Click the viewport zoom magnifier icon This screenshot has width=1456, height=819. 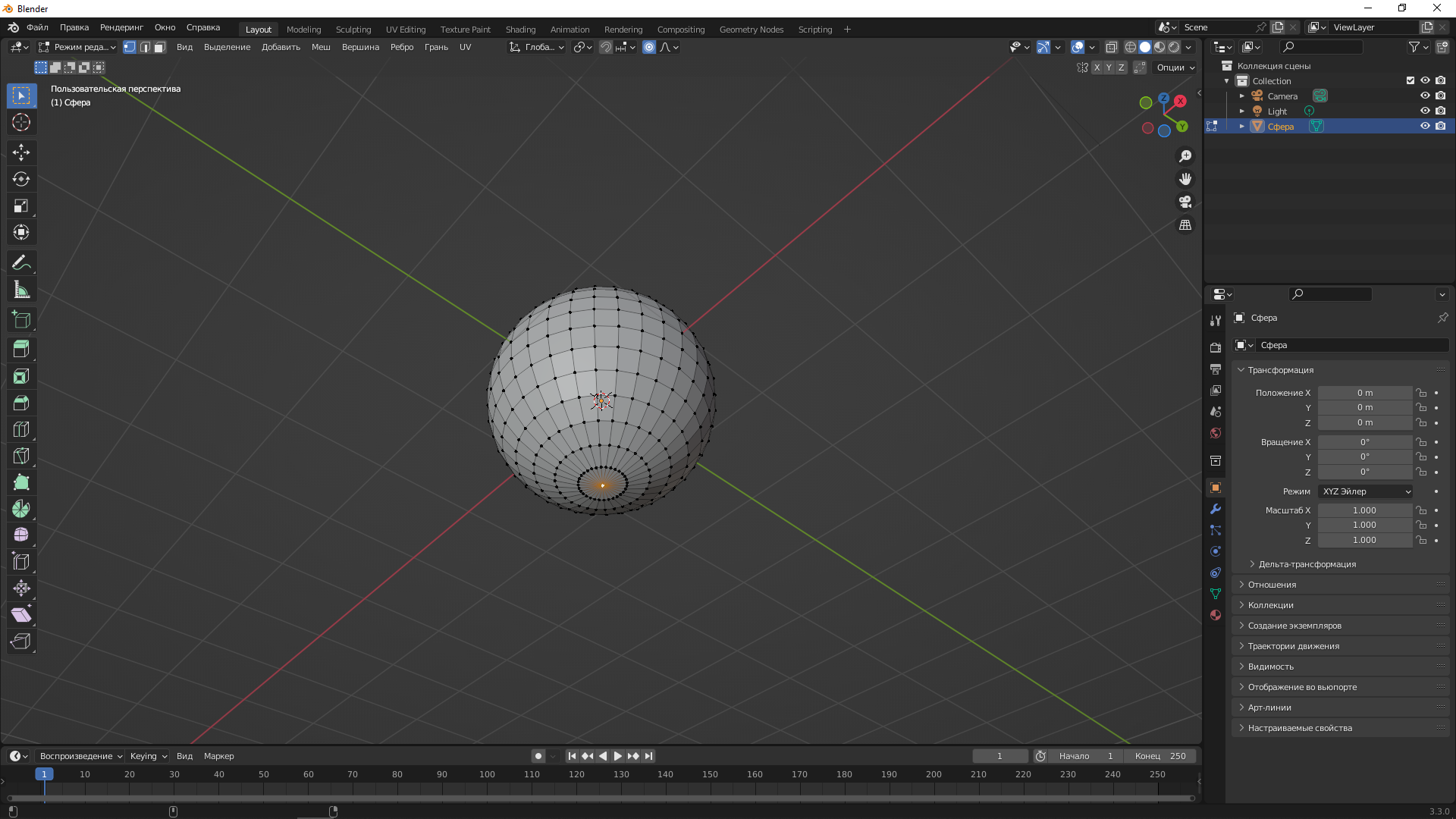pos(1185,156)
